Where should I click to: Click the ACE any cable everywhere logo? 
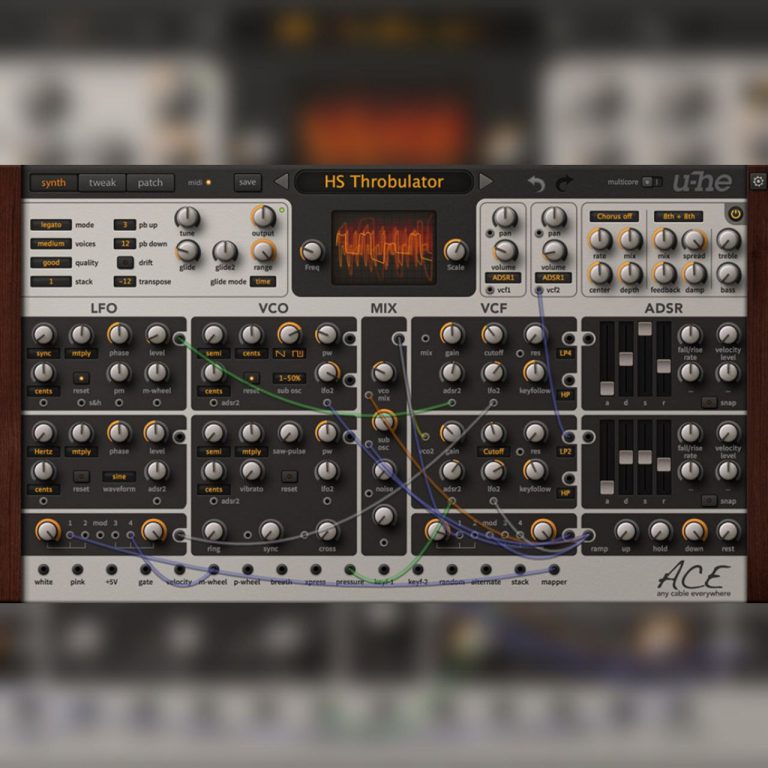click(x=694, y=579)
